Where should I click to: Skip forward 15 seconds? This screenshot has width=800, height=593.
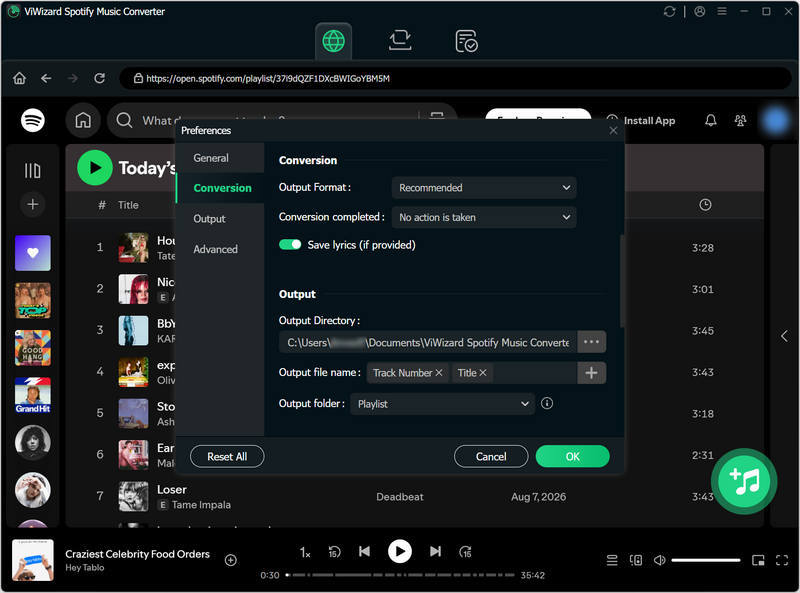point(465,552)
